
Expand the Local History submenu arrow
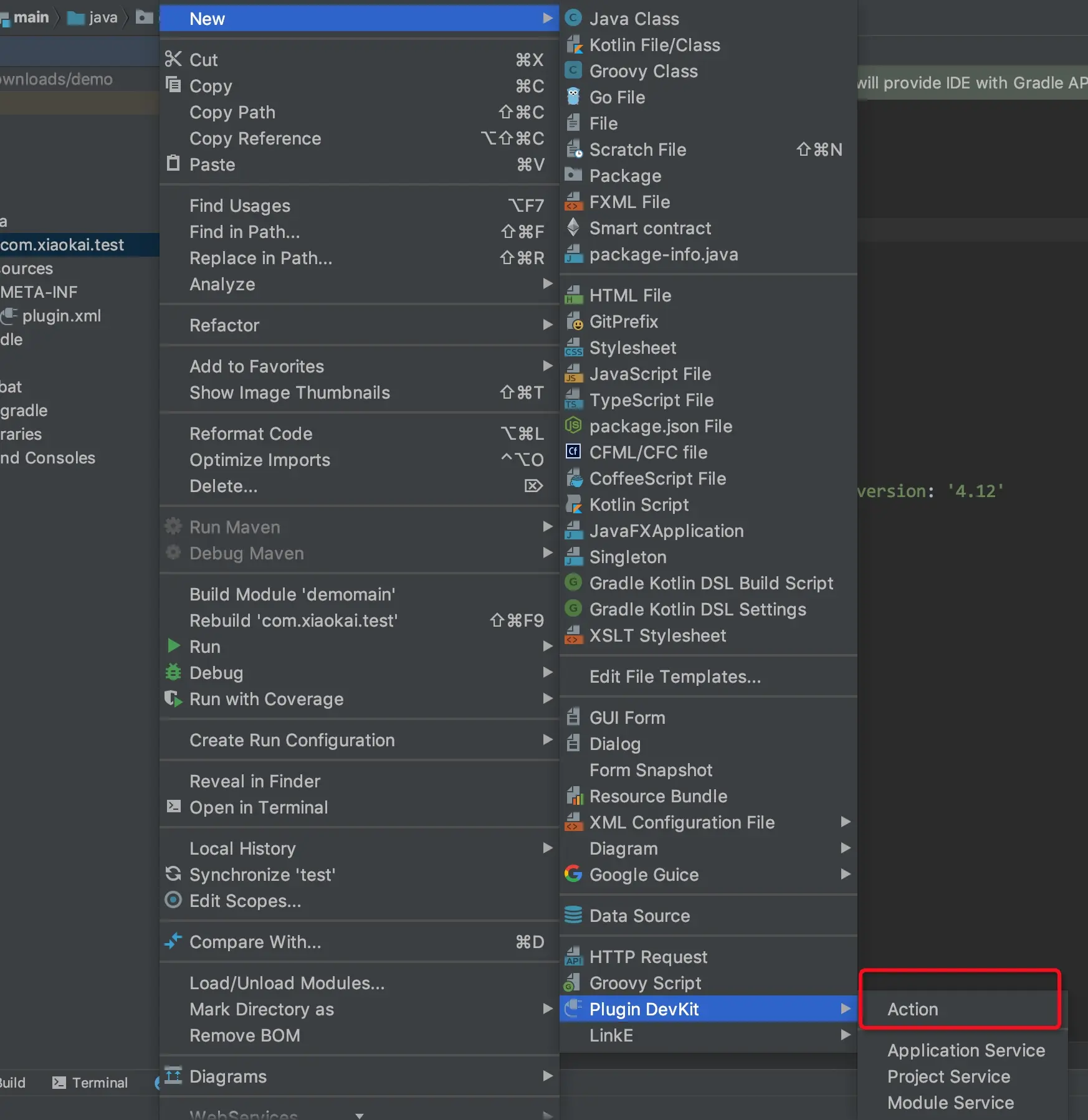[548, 848]
